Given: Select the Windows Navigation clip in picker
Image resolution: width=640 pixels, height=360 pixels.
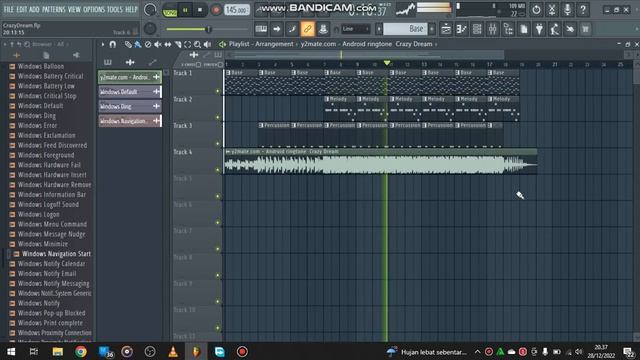Looking at the screenshot, I should point(130,121).
